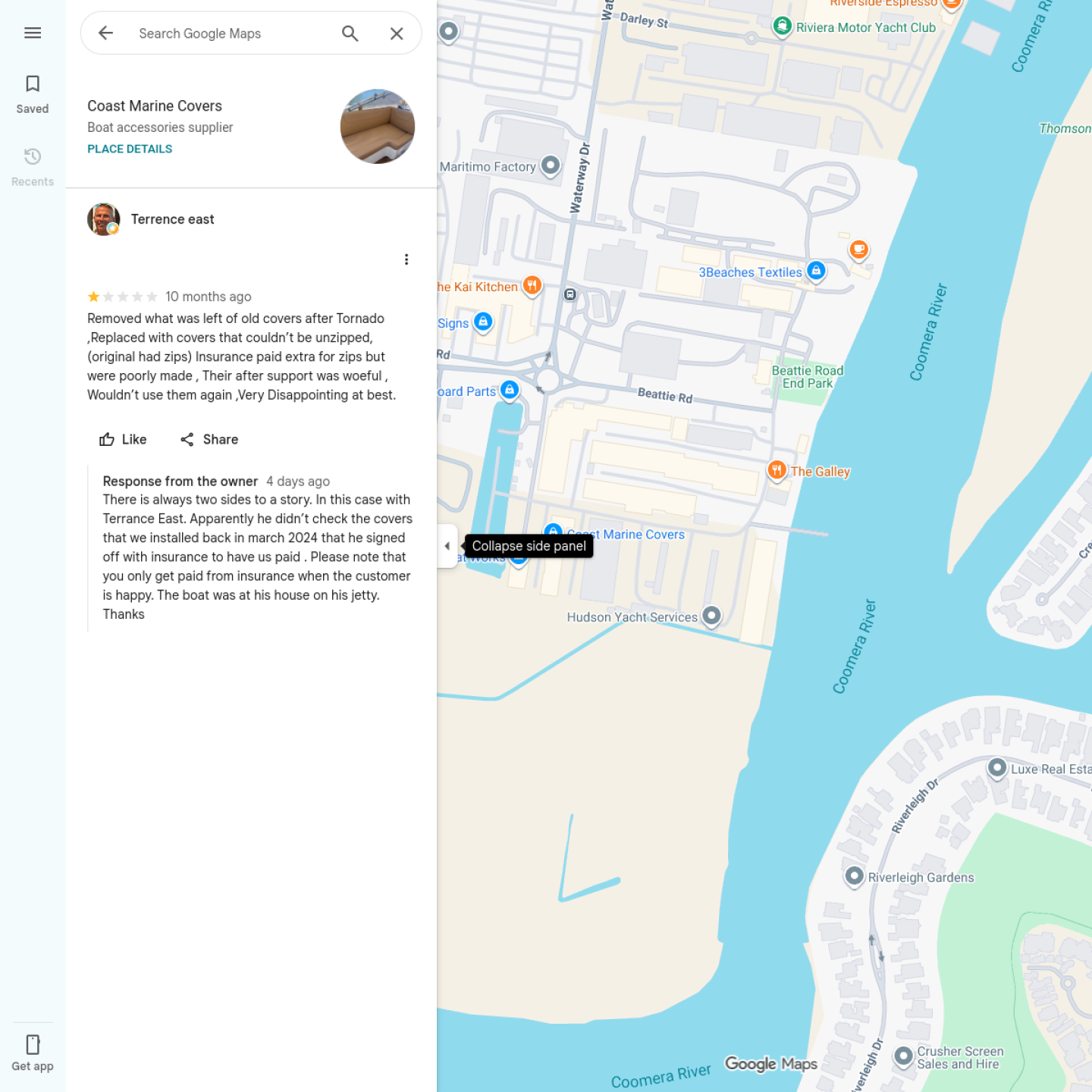Click the bus stop icon on Waterway Dr
The image size is (1092, 1092).
[x=570, y=294]
